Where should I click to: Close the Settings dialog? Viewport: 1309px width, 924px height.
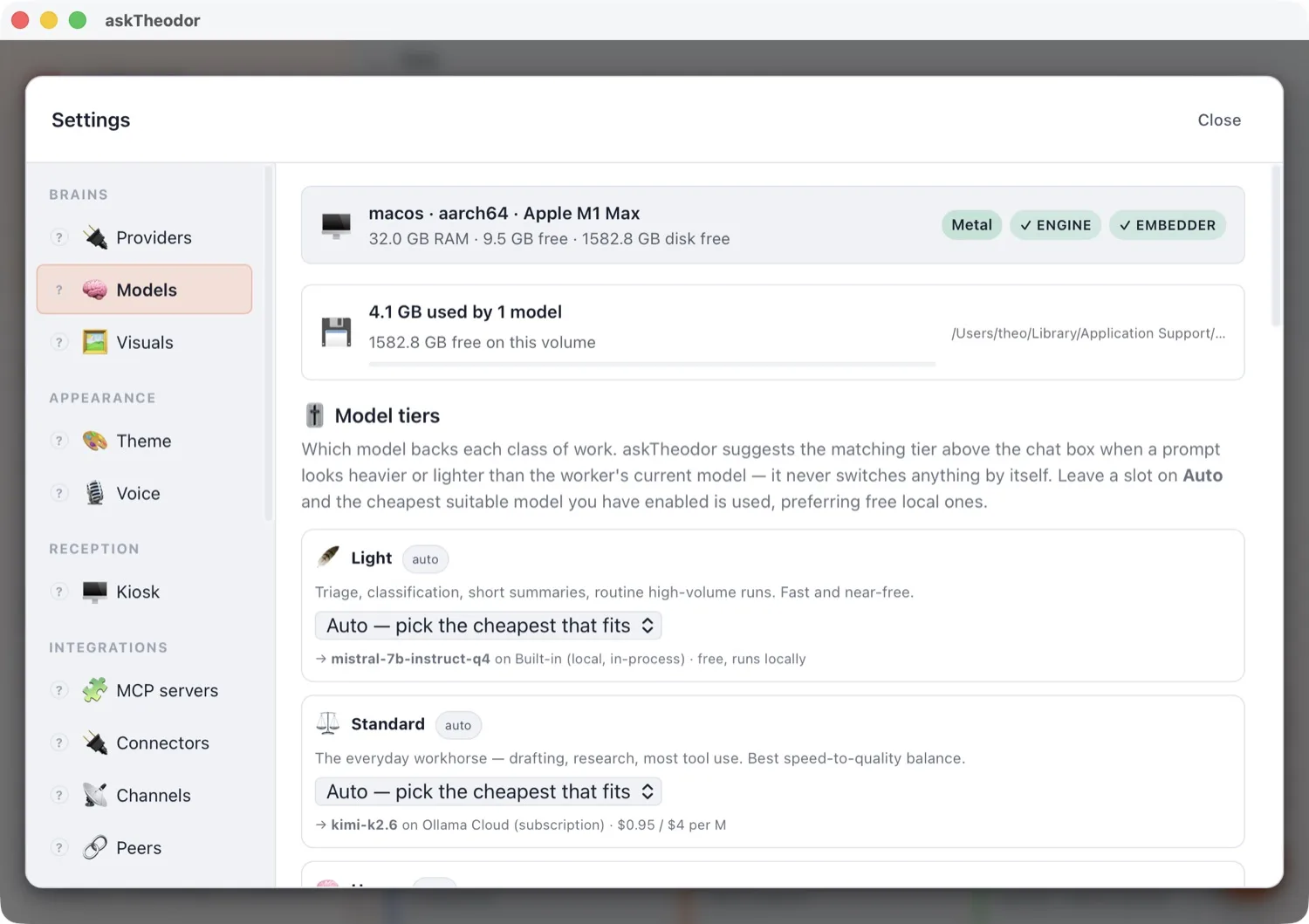(x=1219, y=120)
